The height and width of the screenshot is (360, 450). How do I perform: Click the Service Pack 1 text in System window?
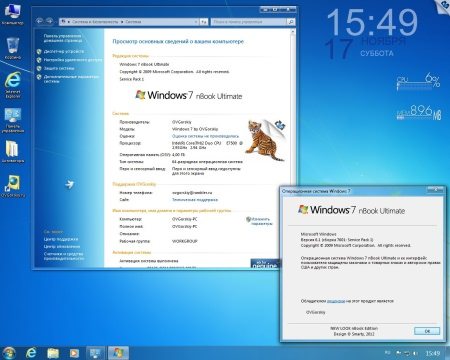tap(132, 79)
